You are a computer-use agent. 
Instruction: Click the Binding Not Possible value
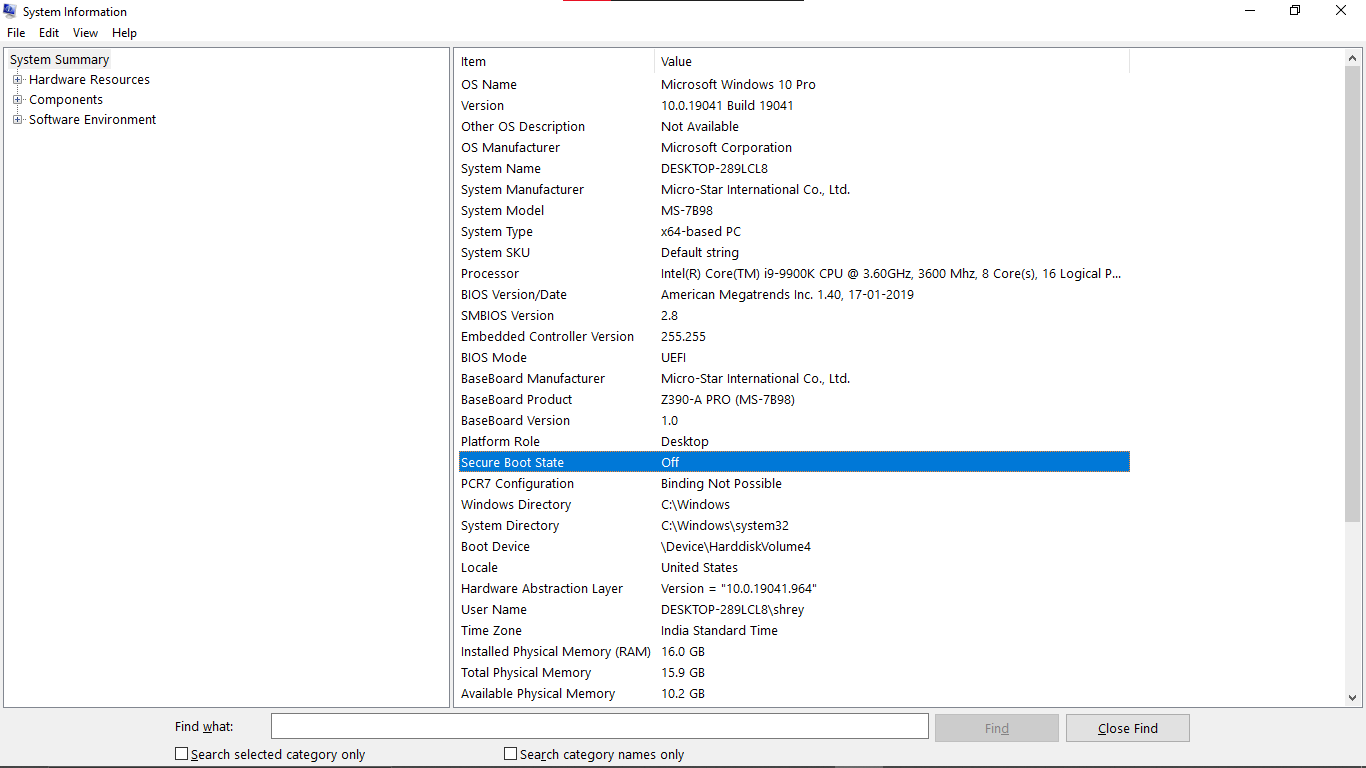(x=721, y=484)
